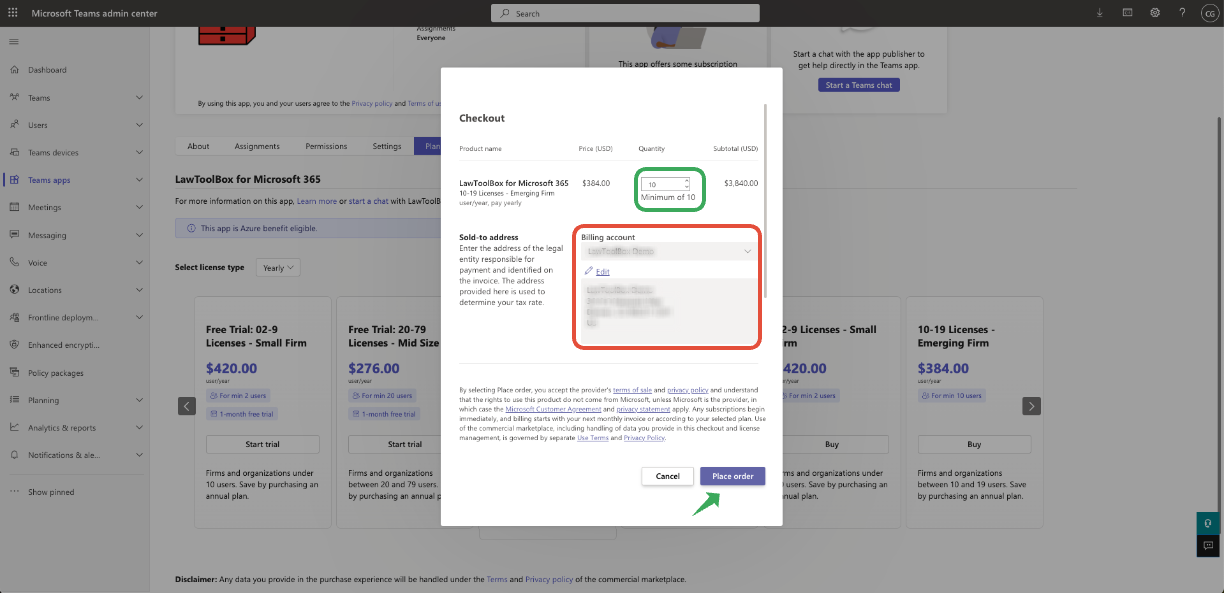The width and height of the screenshot is (1224, 593).
Task: Open the settings gear in header
Action: coord(1155,13)
